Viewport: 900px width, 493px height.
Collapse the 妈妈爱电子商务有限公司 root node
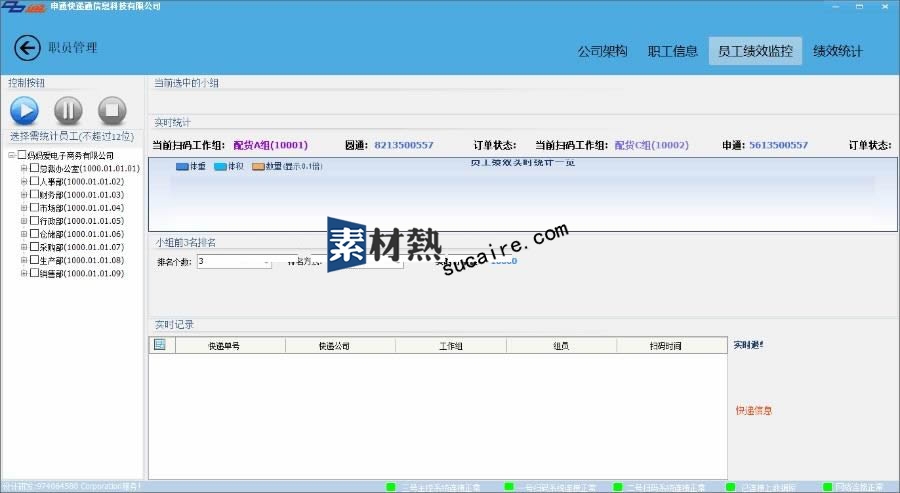pyautogui.click(x=11, y=156)
